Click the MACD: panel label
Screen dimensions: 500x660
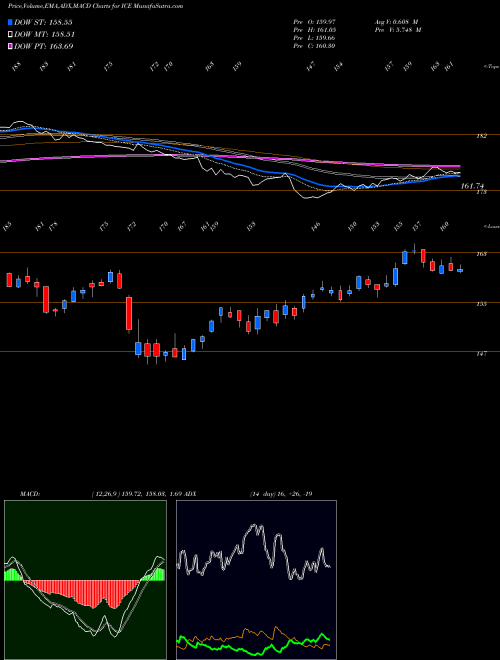[x=29, y=493]
